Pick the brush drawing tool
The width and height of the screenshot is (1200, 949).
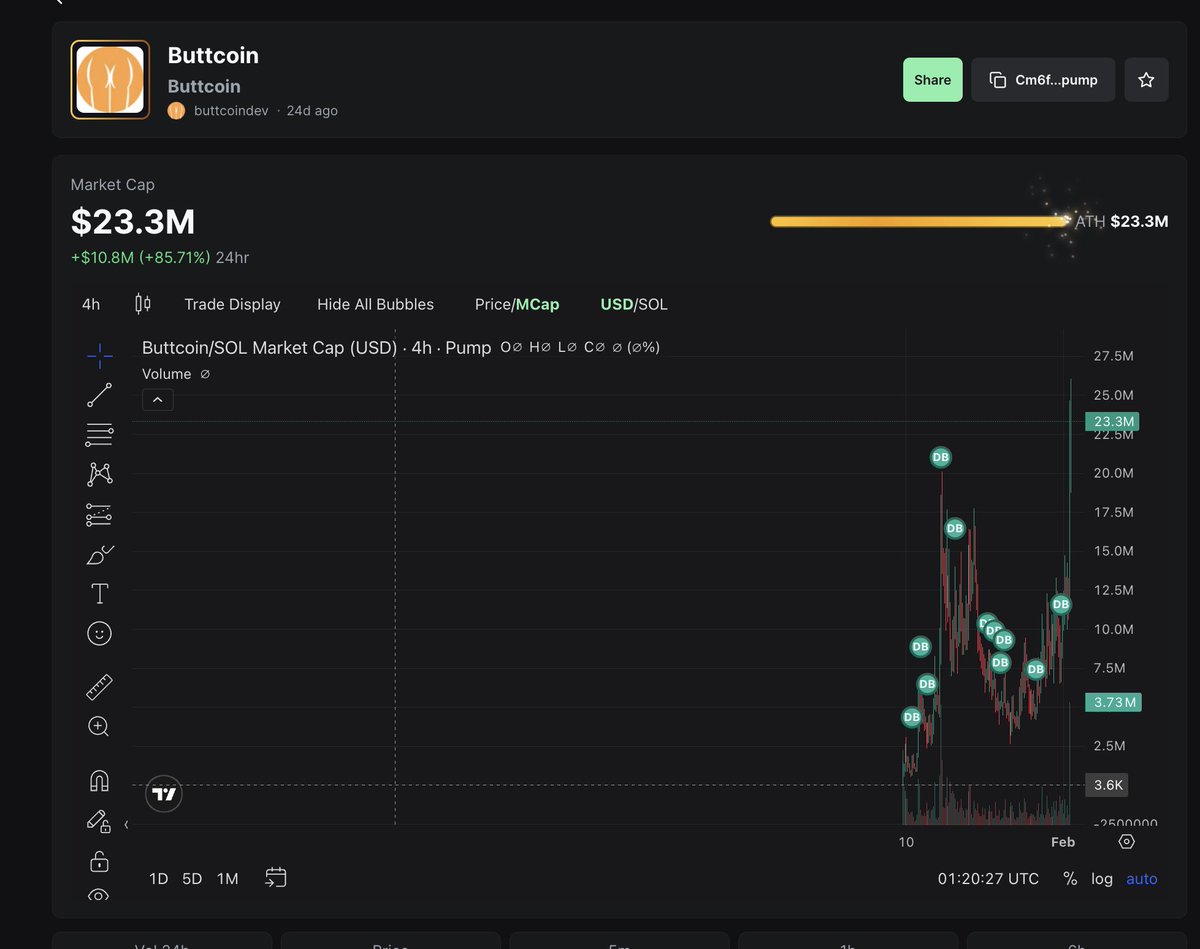100,555
